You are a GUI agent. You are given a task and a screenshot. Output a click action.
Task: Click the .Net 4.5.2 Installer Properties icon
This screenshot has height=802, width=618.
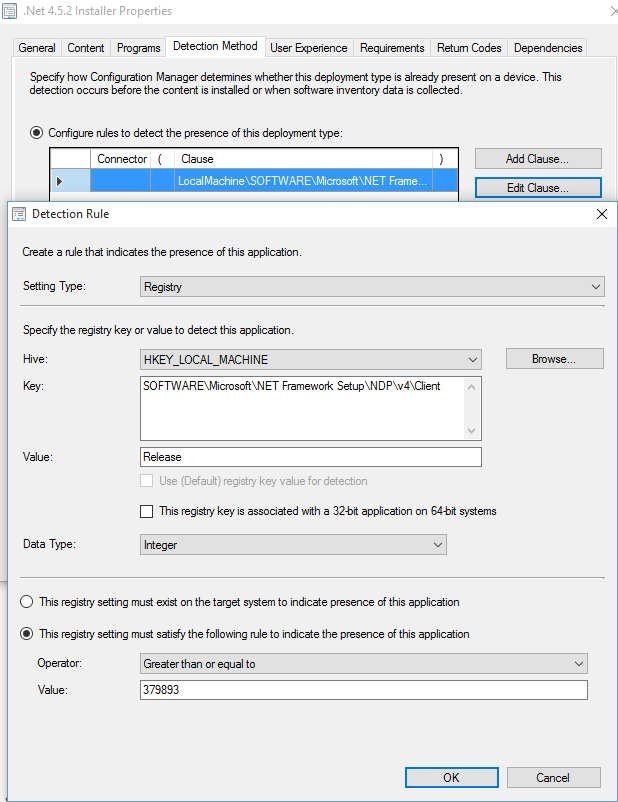(9, 11)
